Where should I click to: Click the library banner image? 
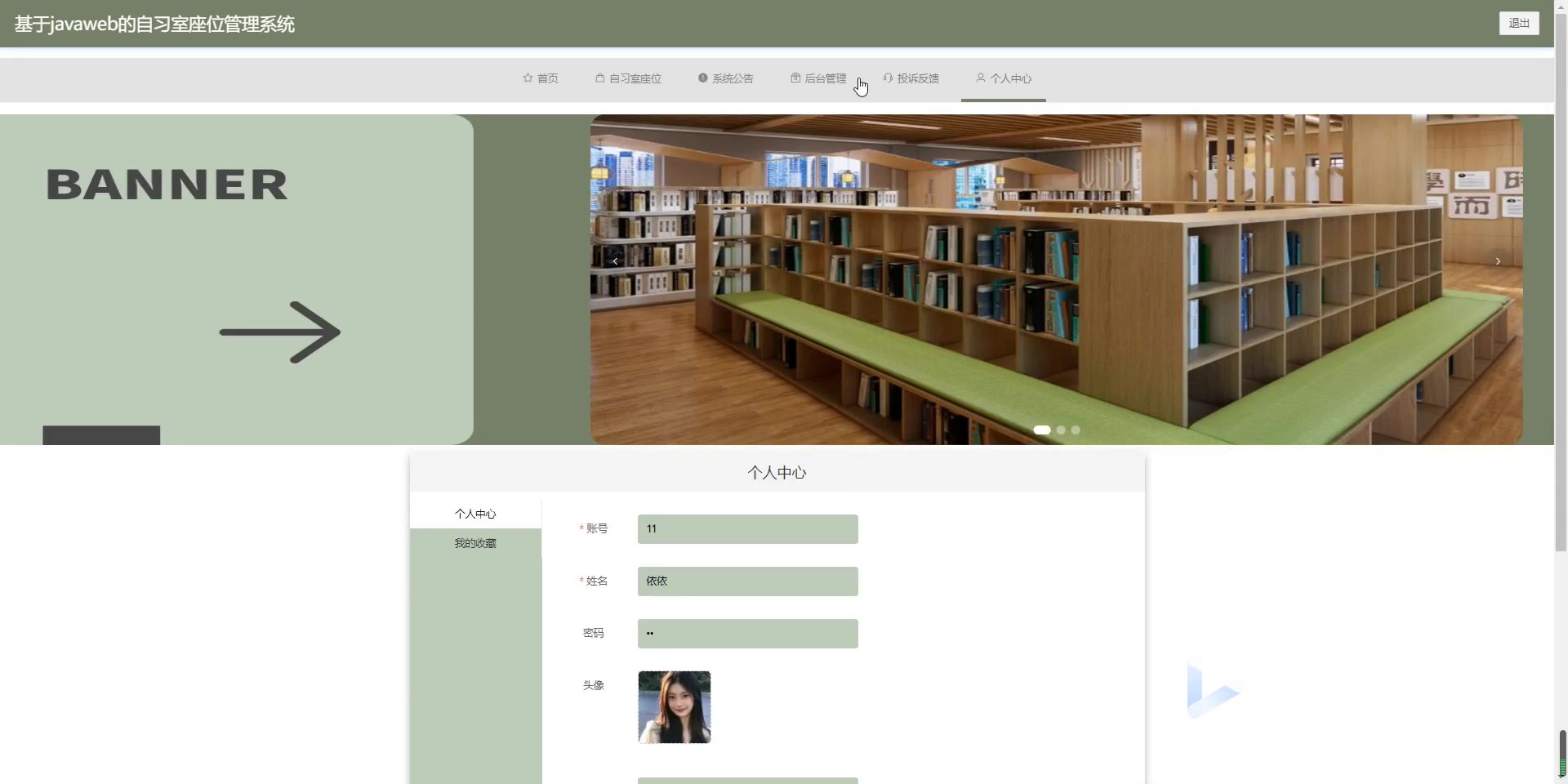(1056, 279)
